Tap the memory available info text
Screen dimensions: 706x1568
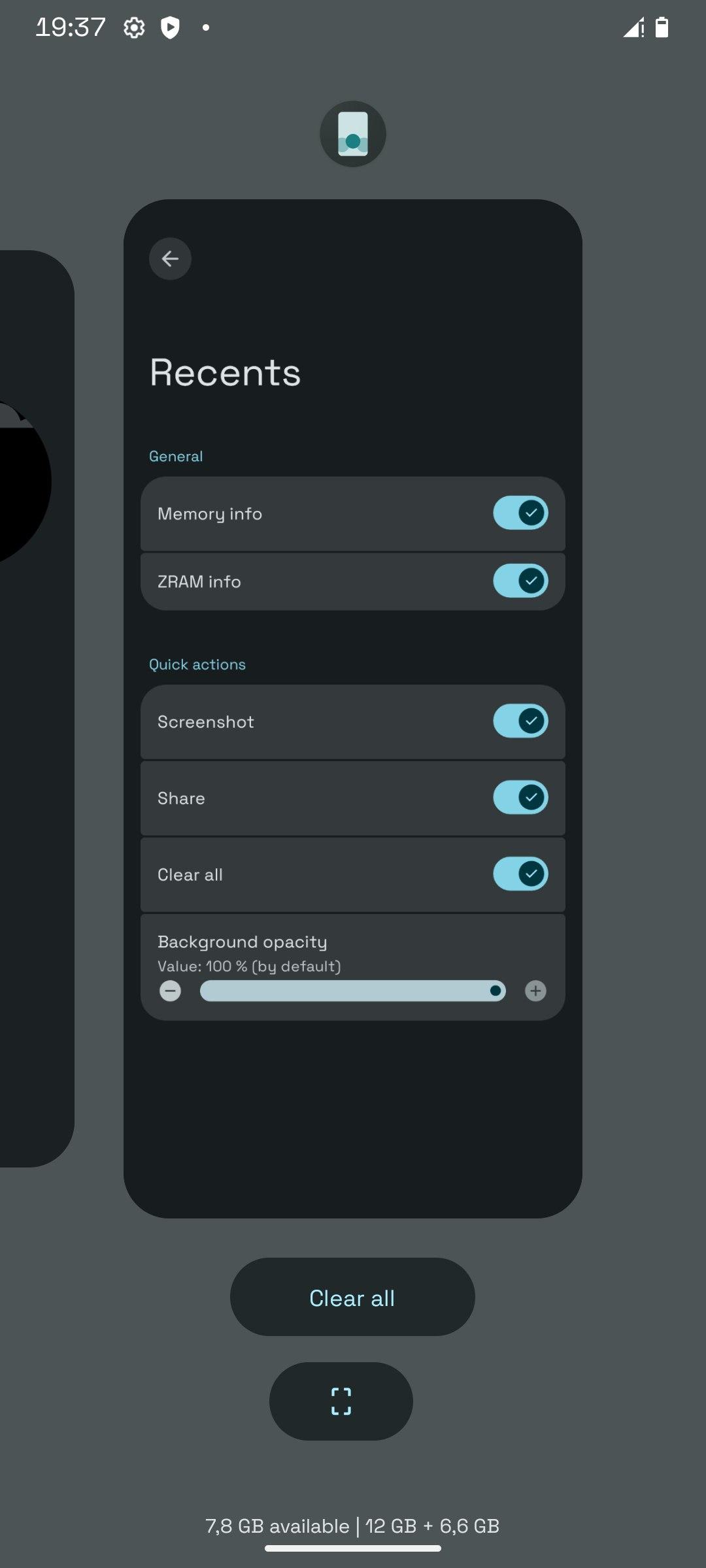(352, 1526)
